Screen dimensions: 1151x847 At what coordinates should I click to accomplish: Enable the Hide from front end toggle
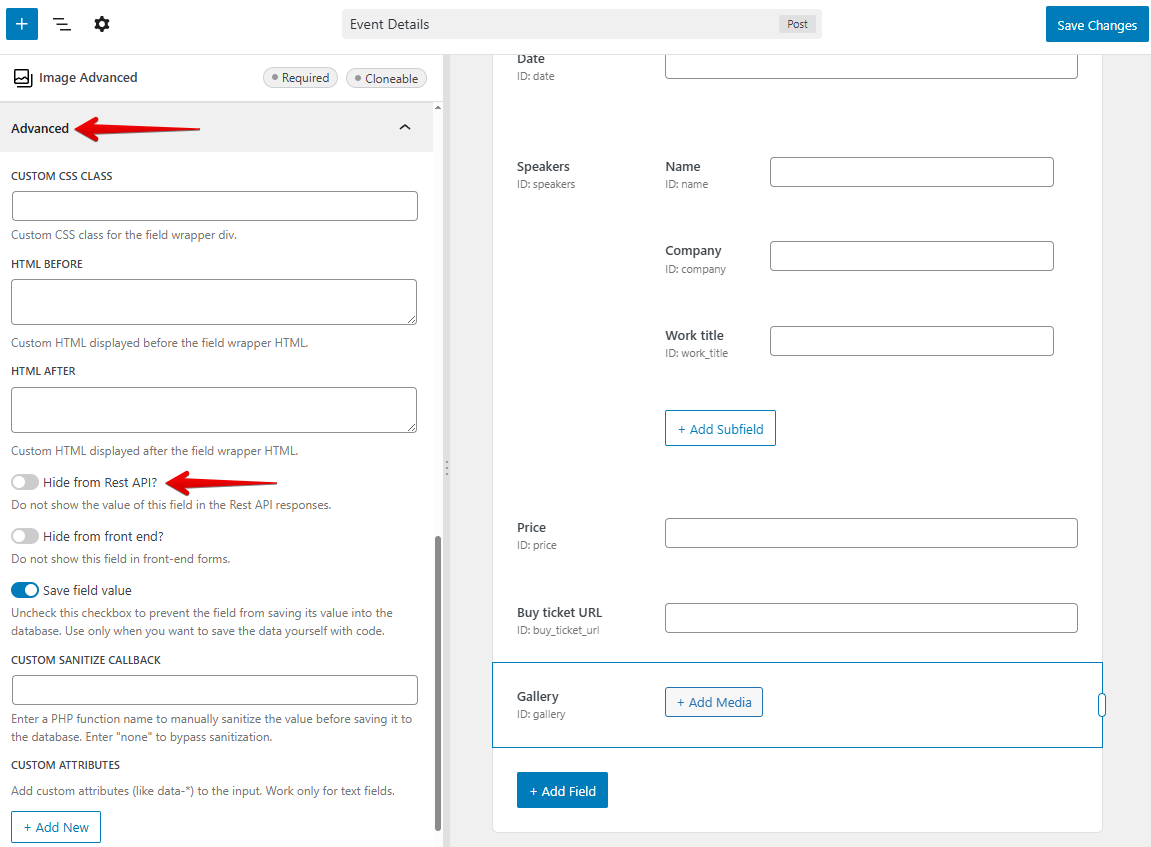click(24, 536)
